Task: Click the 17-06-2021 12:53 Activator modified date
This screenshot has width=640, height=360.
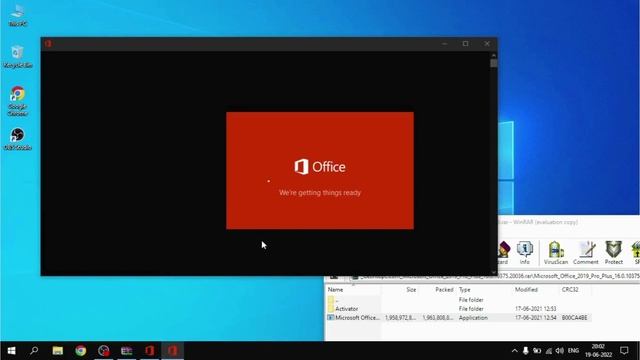Action: pos(536,309)
